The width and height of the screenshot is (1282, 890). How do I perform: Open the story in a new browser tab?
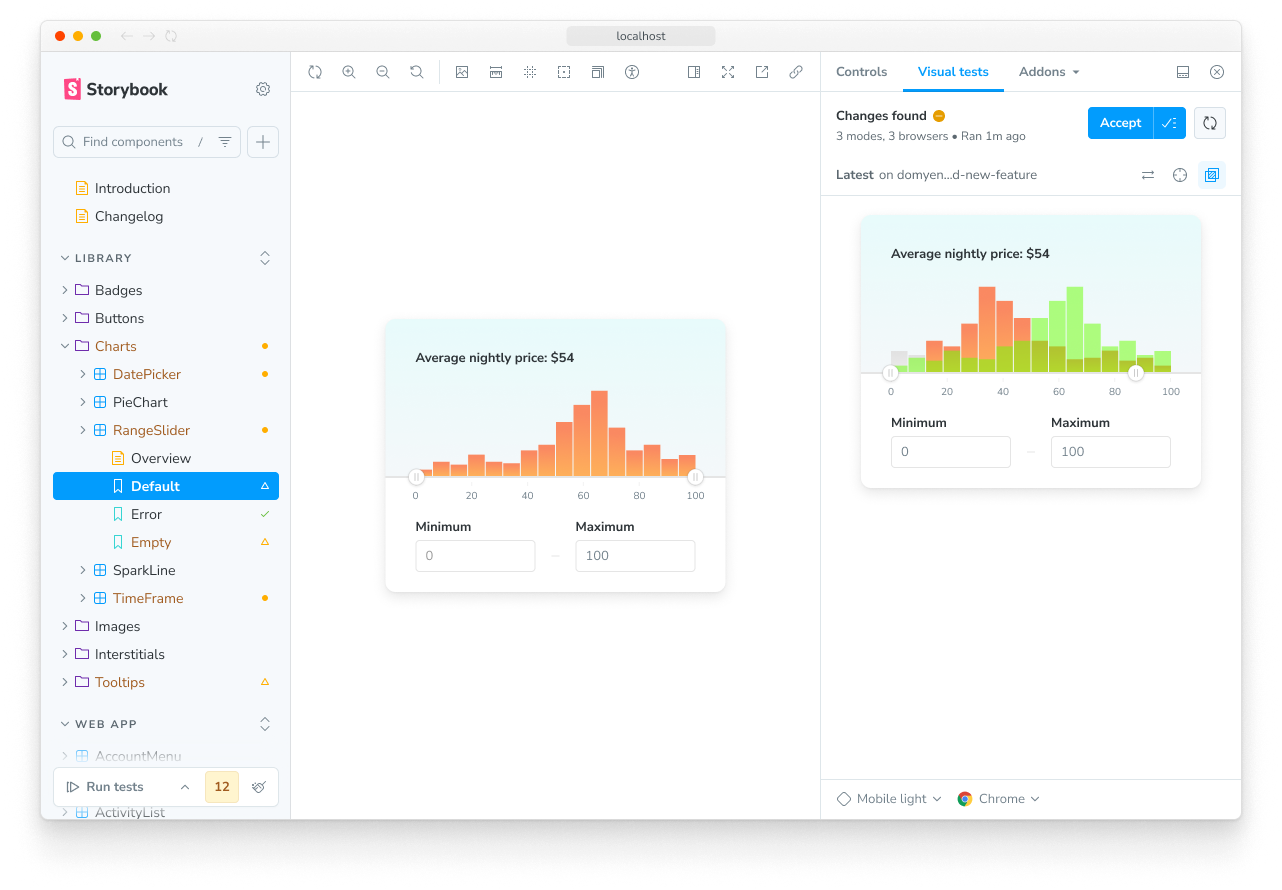coord(761,72)
